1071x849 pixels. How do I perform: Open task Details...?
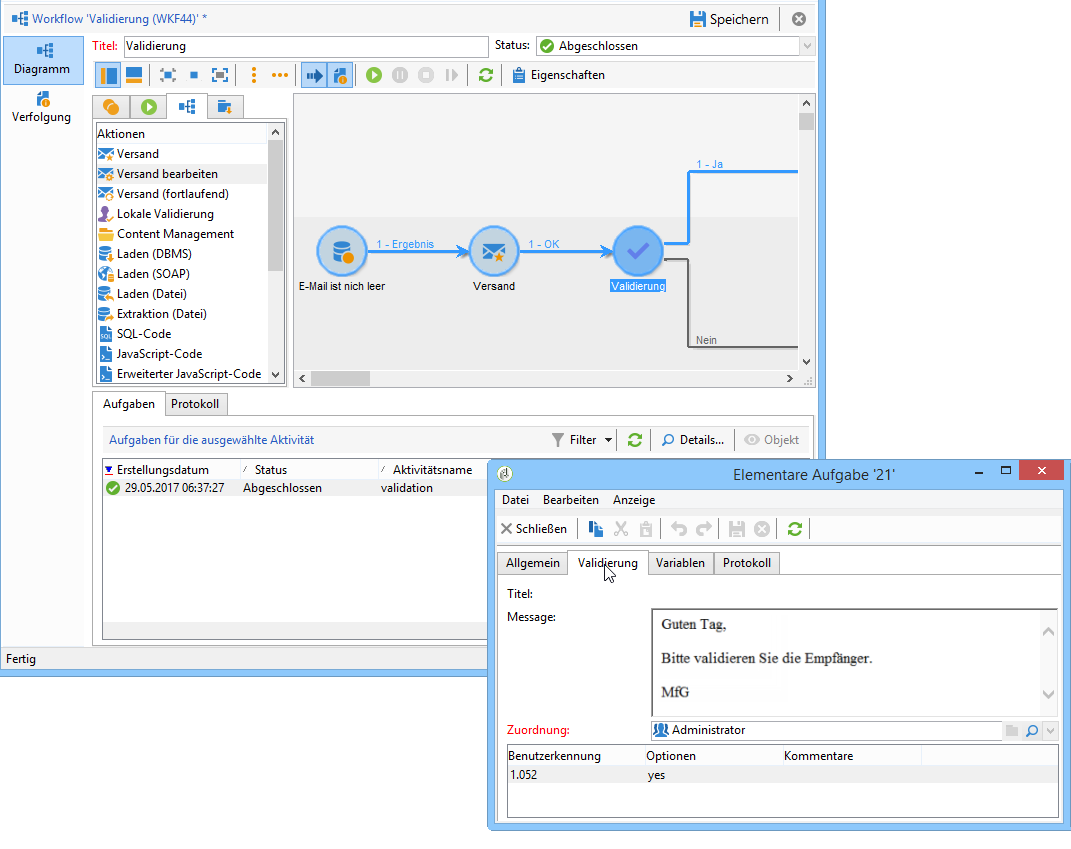pyautogui.click(x=693, y=440)
